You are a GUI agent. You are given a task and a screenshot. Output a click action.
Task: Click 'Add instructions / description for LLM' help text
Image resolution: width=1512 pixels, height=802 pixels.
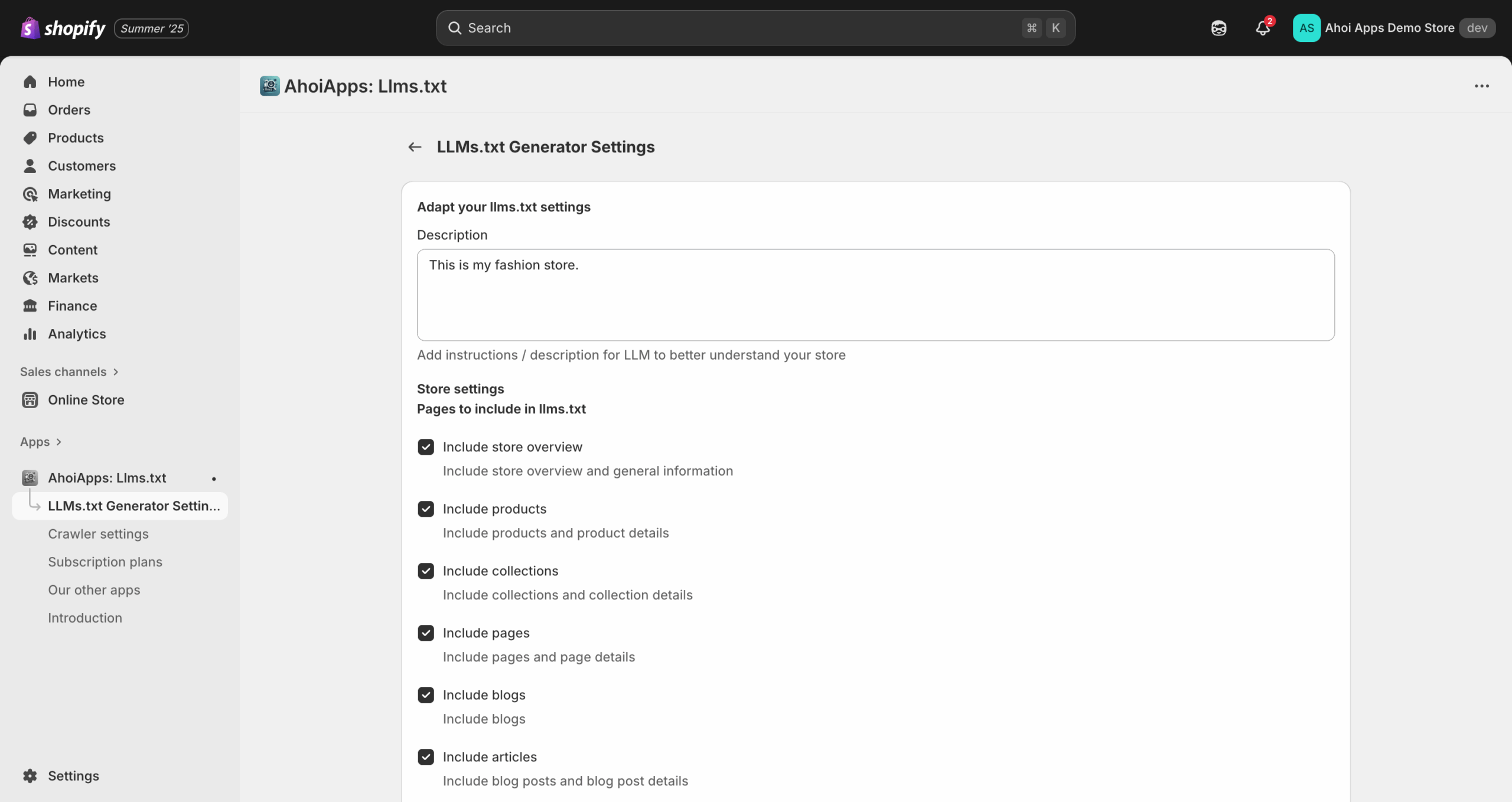[631, 355]
